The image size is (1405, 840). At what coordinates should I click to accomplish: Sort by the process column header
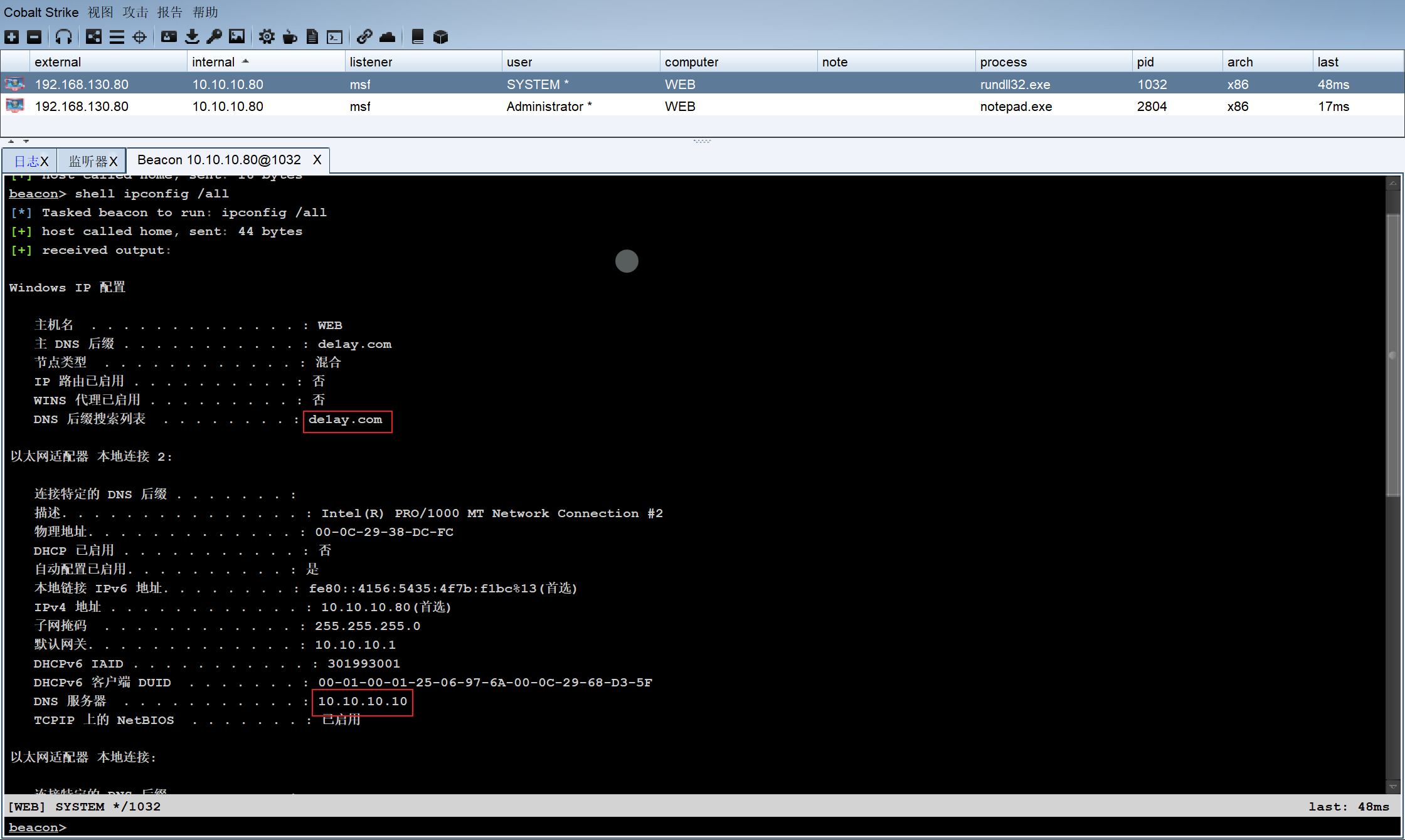[1054, 61]
